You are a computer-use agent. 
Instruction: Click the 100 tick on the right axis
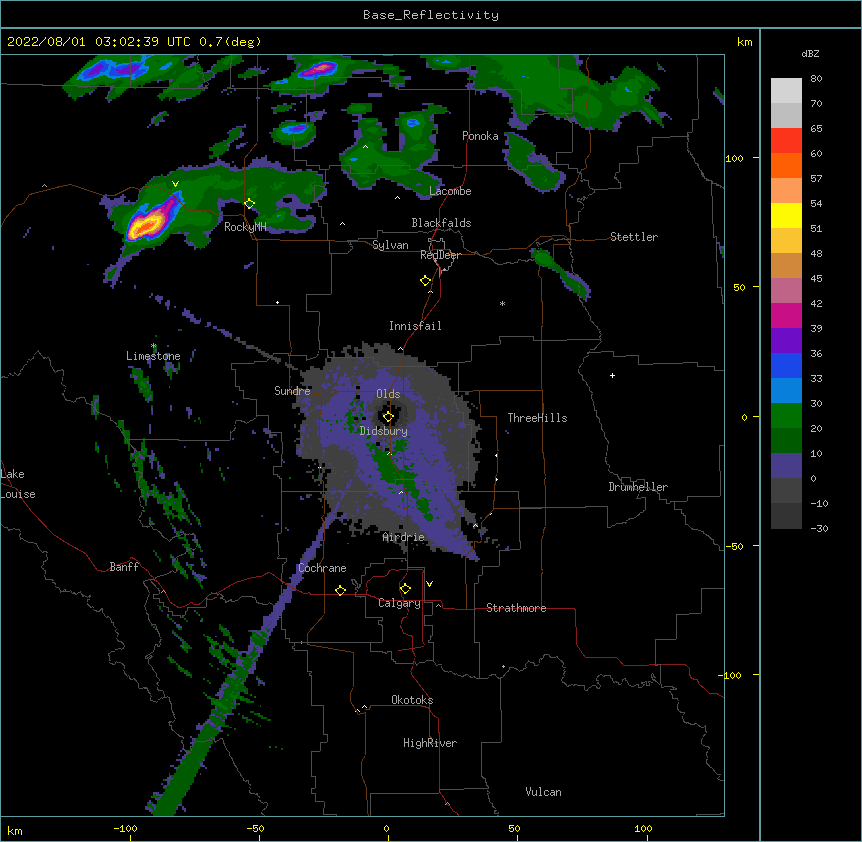[x=734, y=158]
